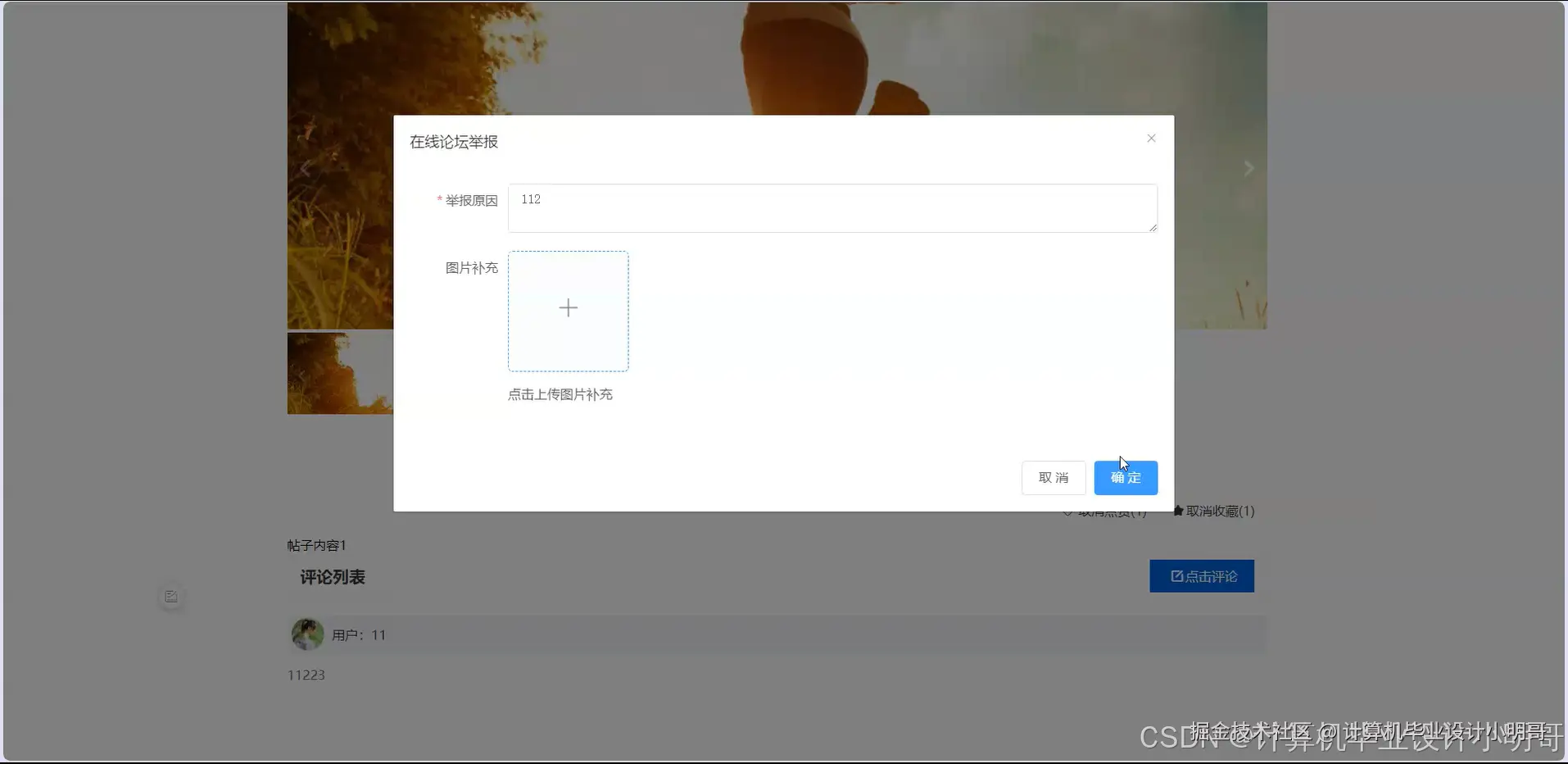The width and height of the screenshot is (1568, 764).
Task: Click the plus icon to upload a supplementary image
Action: pyautogui.click(x=568, y=308)
